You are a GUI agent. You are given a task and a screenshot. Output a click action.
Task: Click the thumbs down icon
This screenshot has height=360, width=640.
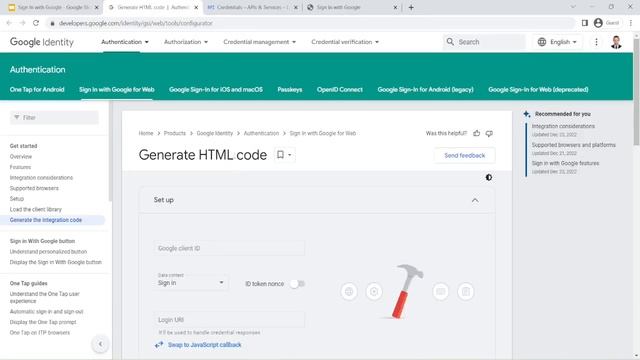[489, 133]
